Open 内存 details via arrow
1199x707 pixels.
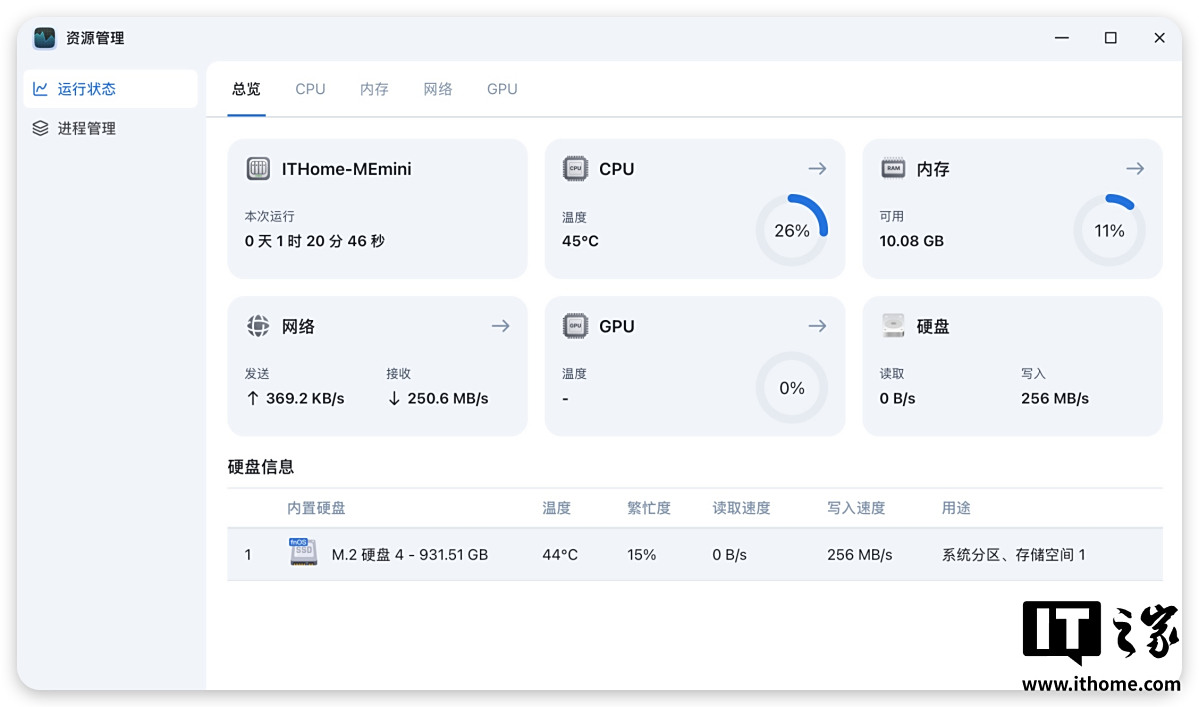[x=1134, y=169]
